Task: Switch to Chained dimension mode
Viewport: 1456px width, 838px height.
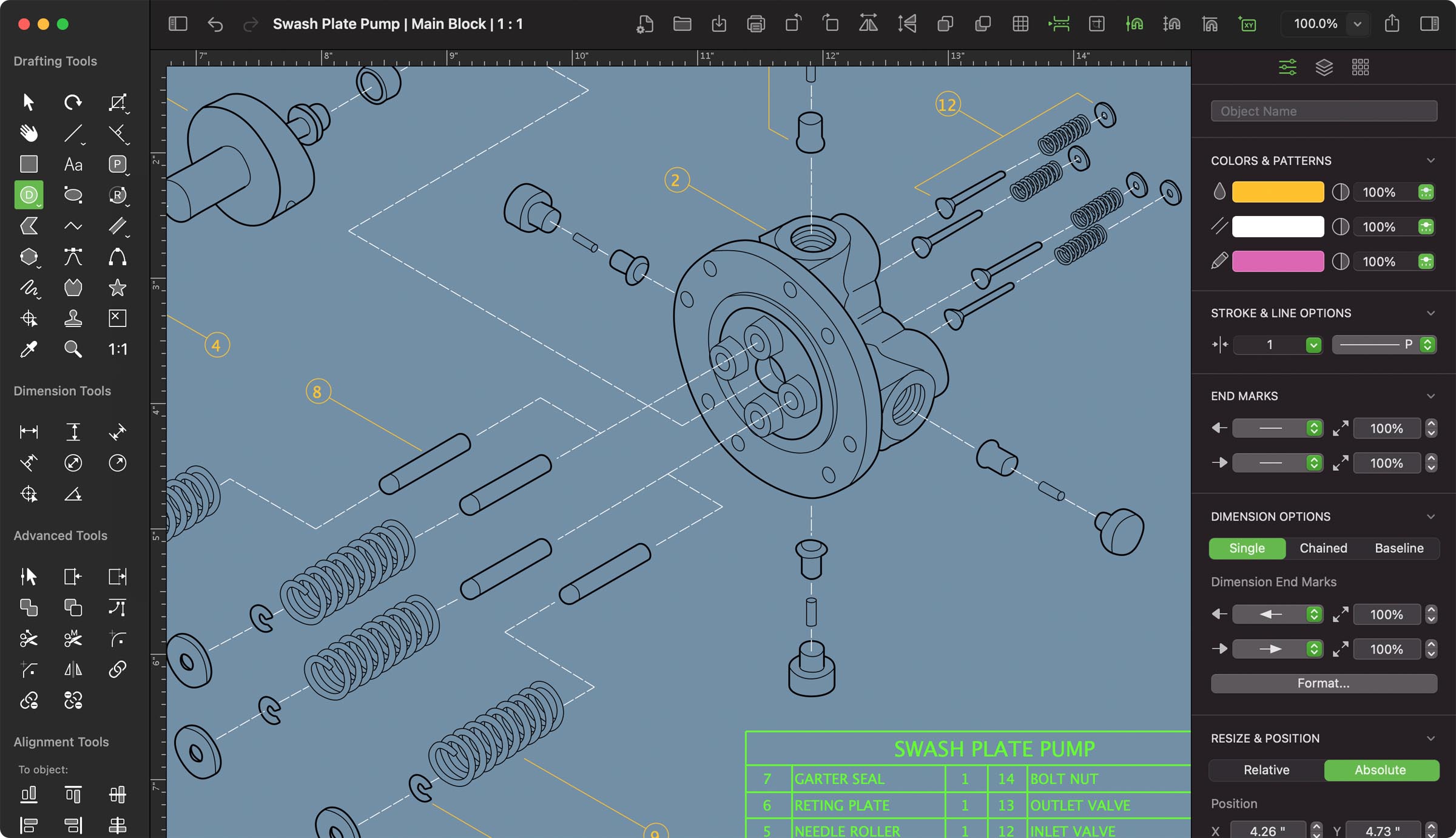Action: point(1323,548)
